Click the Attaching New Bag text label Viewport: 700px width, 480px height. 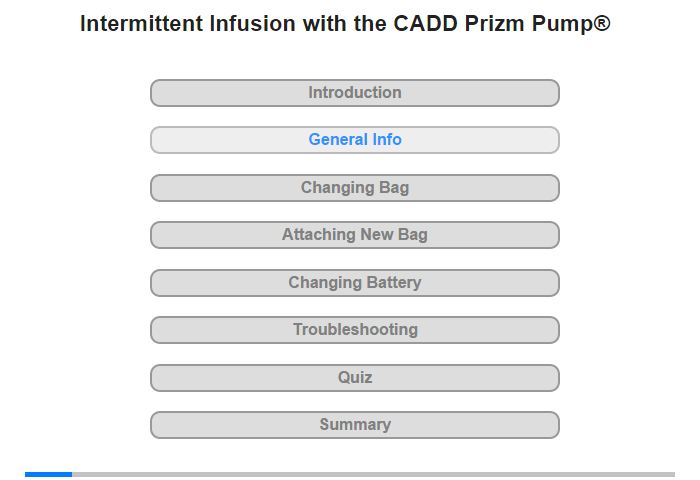pyautogui.click(x=355, y=234)
